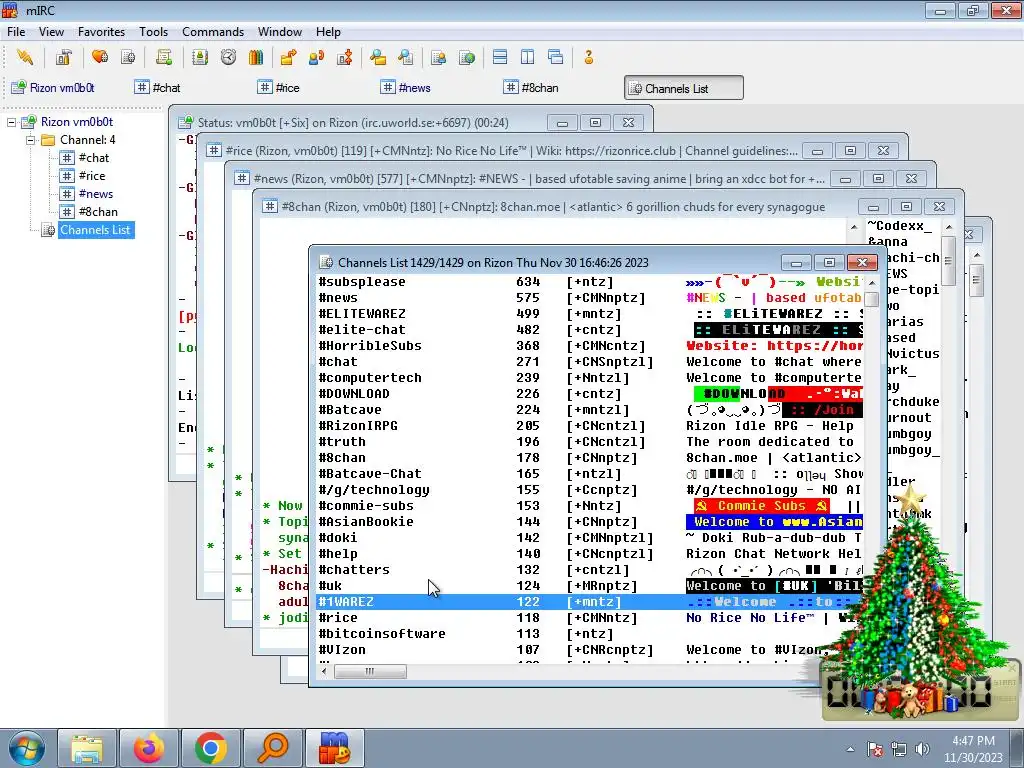Click the About mIRC toolbar icon
Image resolution: width=1024 pixels, height=768 pixels.
[588, 57]
